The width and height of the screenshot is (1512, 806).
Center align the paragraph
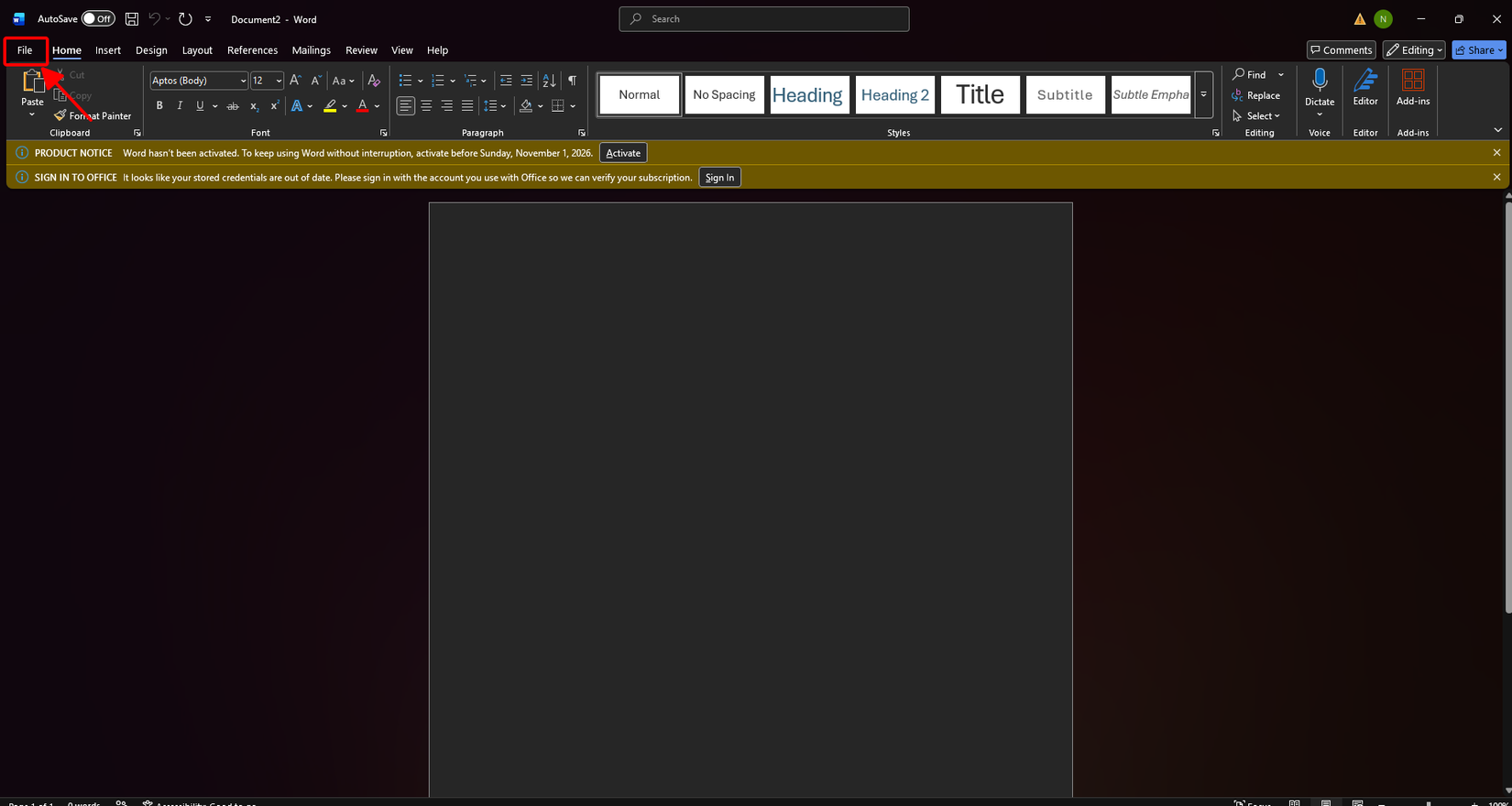[x=426, y=106]
